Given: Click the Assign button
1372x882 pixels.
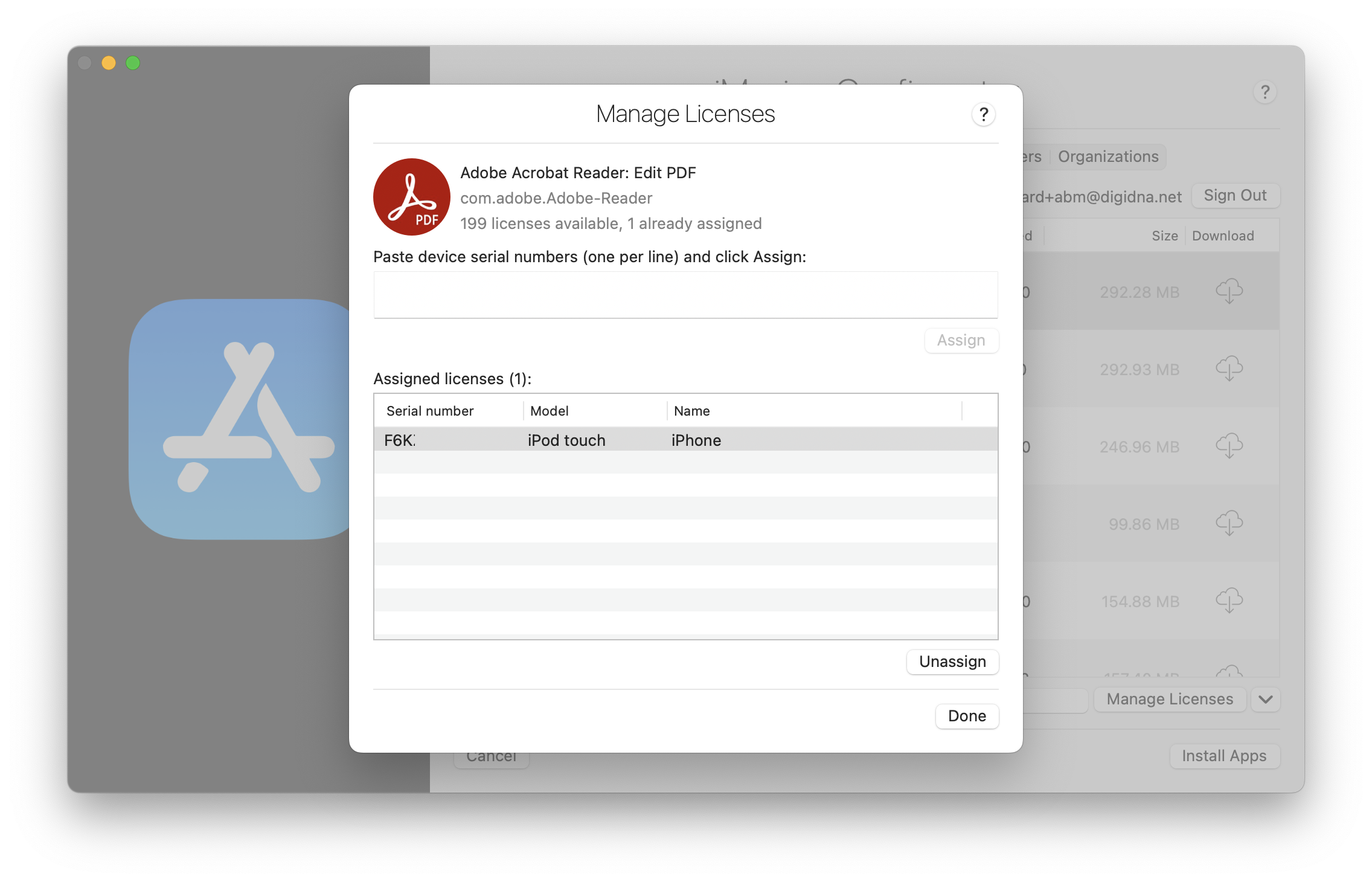Looking at the screenshot, I should pyautogui.click(x=961, y=340).
